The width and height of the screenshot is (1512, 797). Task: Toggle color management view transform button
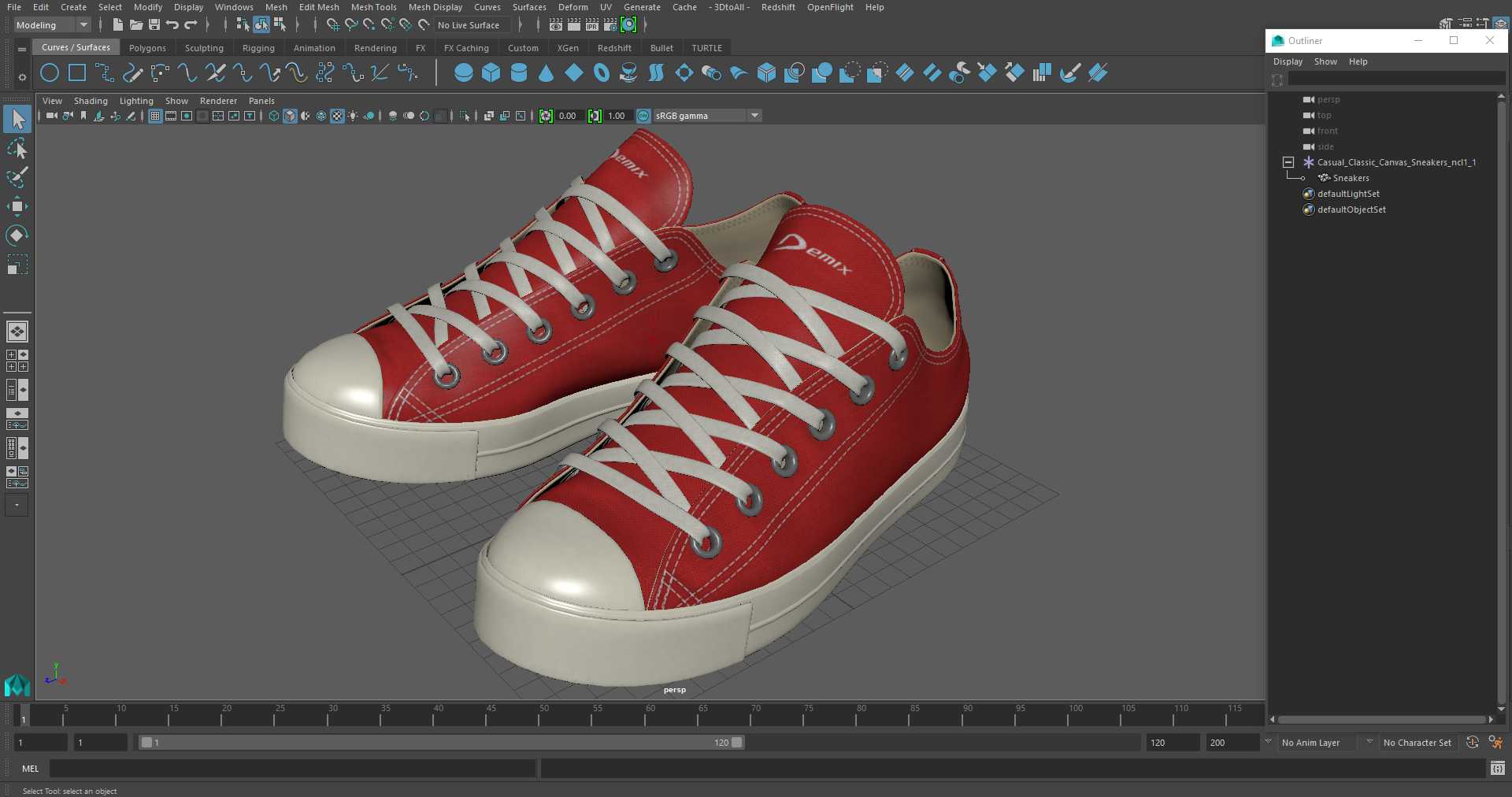click(x=643, y=116)
